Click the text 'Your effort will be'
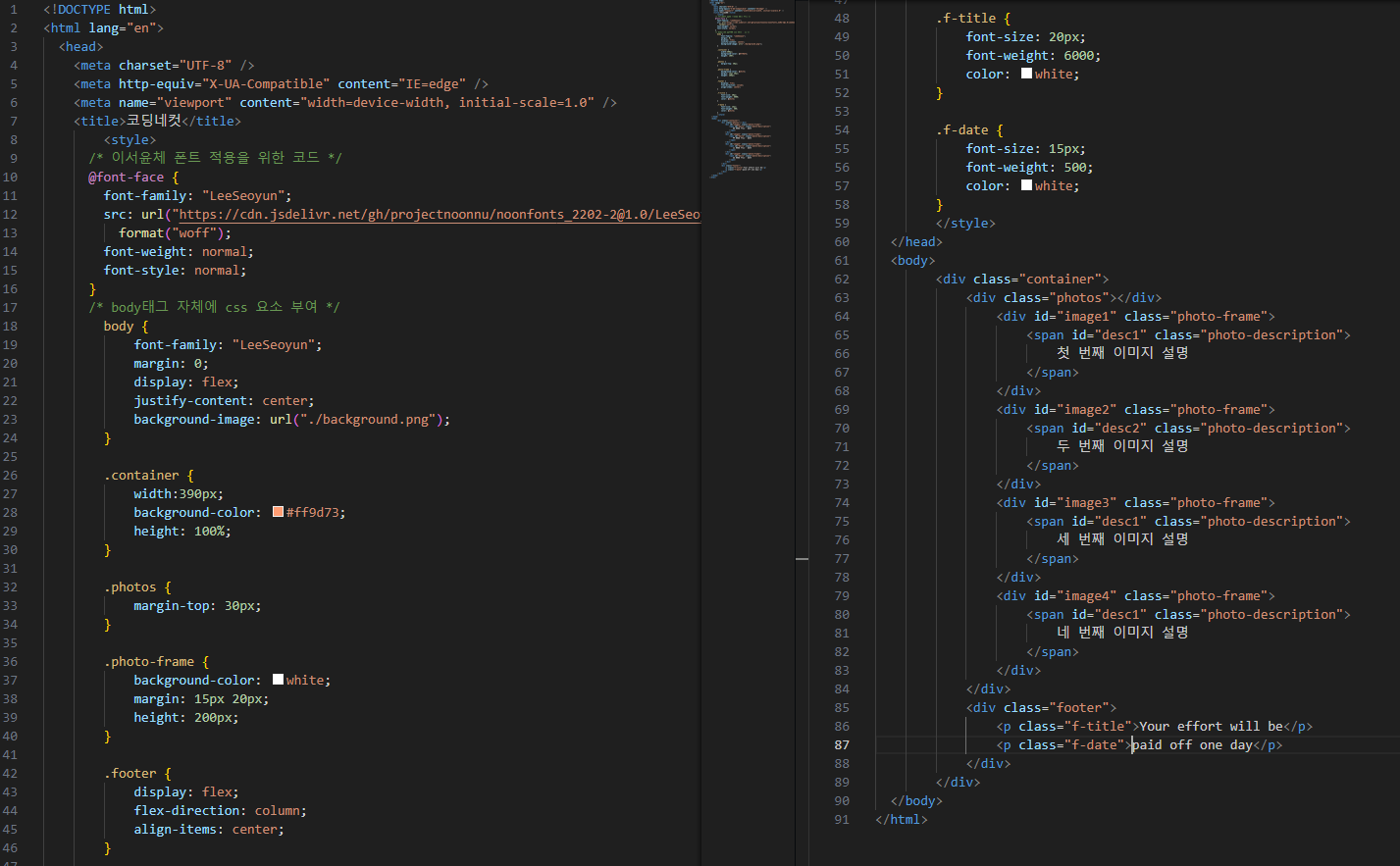Viewport: 1400px width, 866px height. click(x=1211, y=726)
